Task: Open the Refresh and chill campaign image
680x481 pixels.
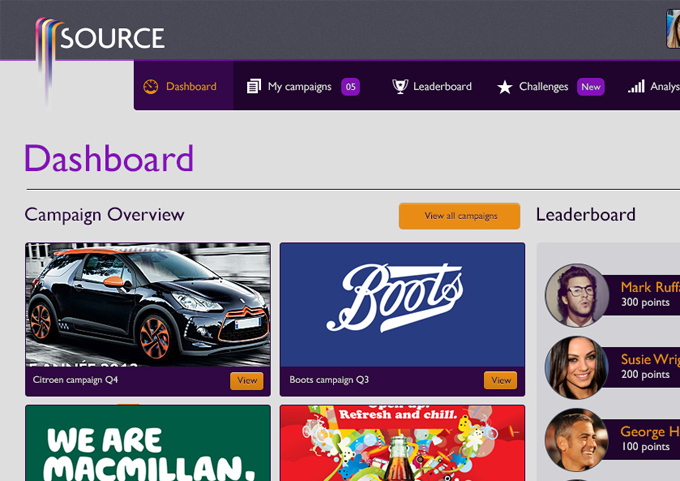Action: pos(402,443)
